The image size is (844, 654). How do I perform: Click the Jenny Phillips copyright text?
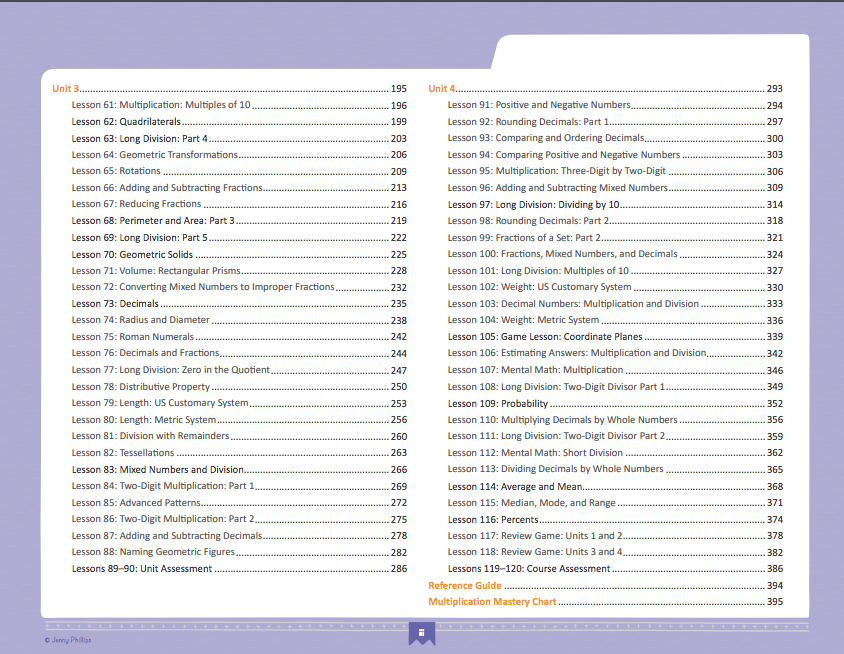tap(69, 640)
